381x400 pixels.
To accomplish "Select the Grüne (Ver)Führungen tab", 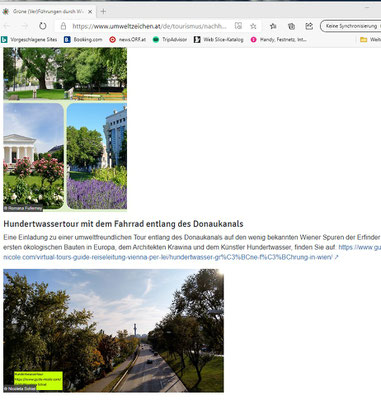I will click(48, 12).
